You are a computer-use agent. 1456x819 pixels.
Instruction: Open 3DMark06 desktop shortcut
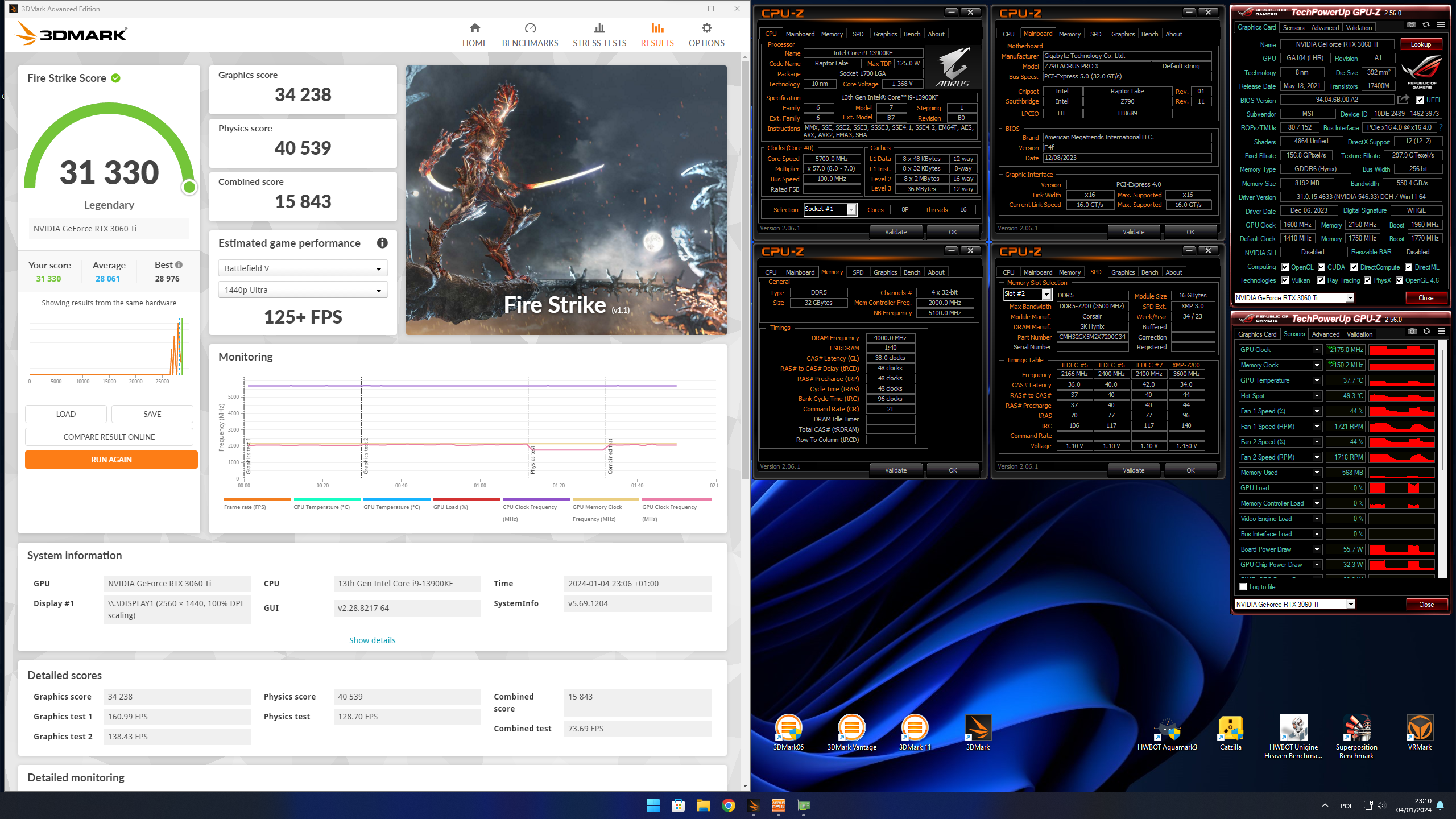[788, 733]
